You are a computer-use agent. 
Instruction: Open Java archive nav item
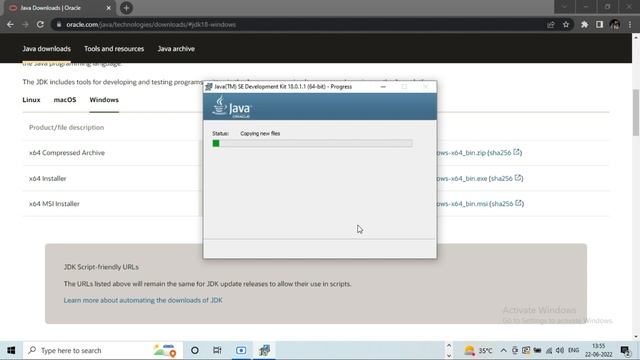pyautogui.click(x=176, y=49)
